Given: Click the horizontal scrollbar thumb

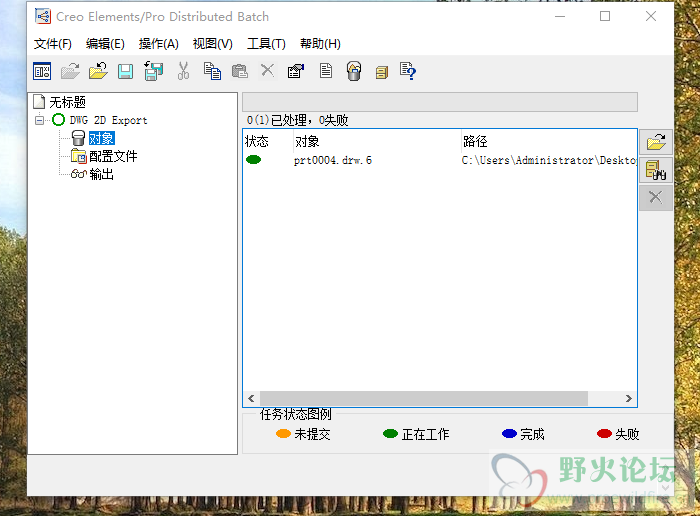Looking at the screenshot, I should 424,398.
